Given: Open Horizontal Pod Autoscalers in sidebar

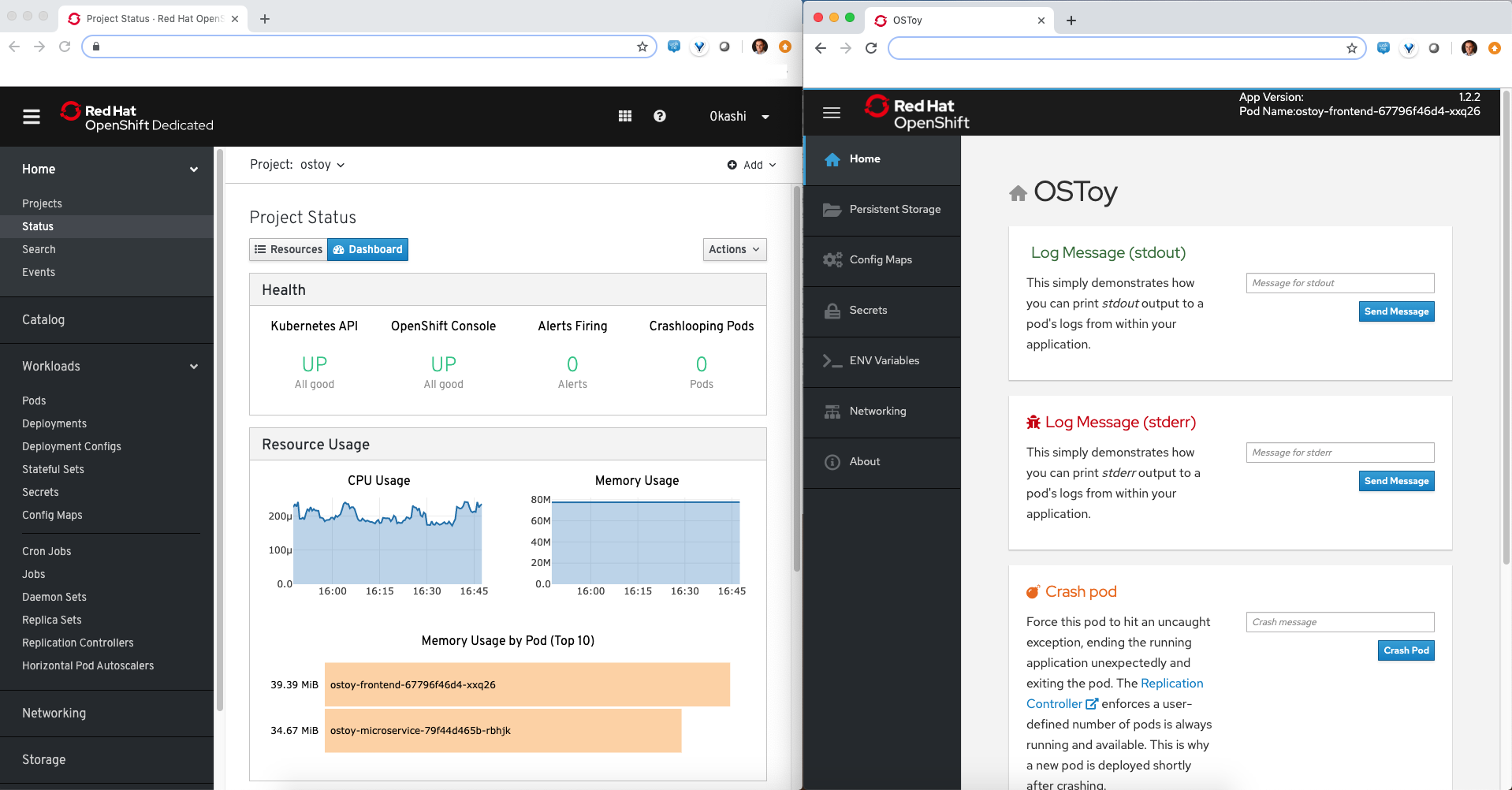Looking at the screenshot, I should coord(88,665).
